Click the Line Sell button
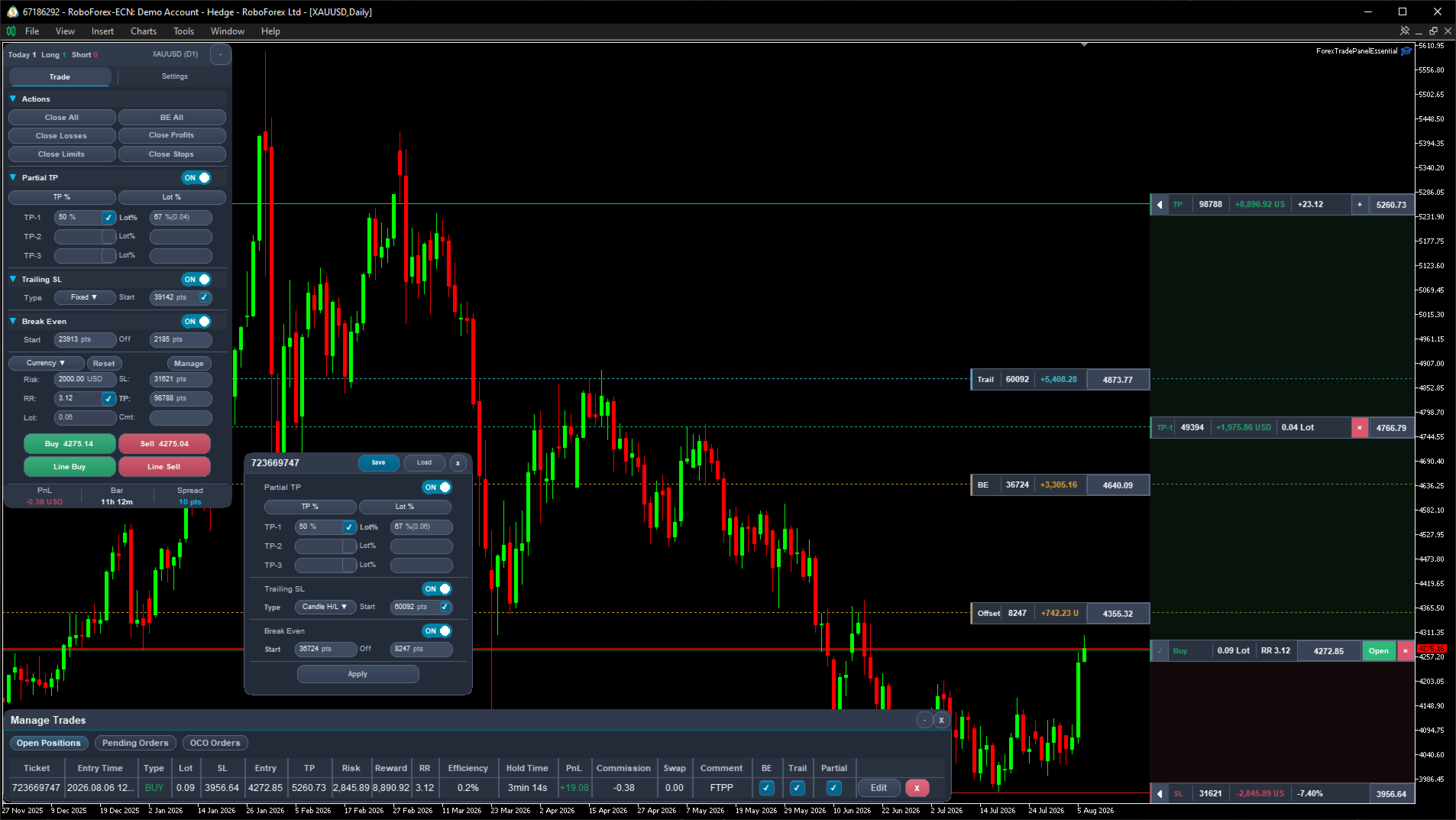This screenshot has width=1456, height=820. click(x=164, y=467)
